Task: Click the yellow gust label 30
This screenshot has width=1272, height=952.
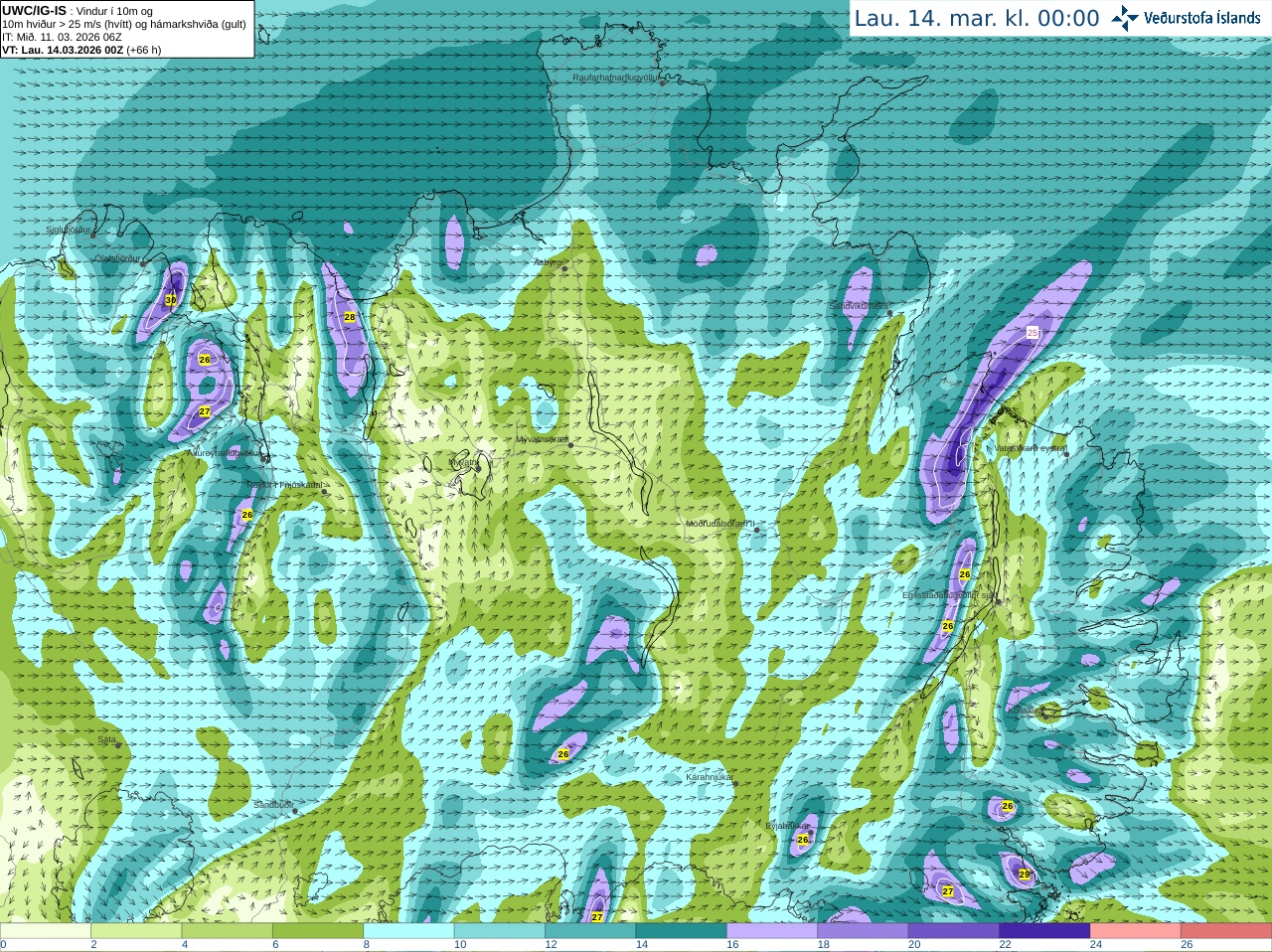Action: 171,299
